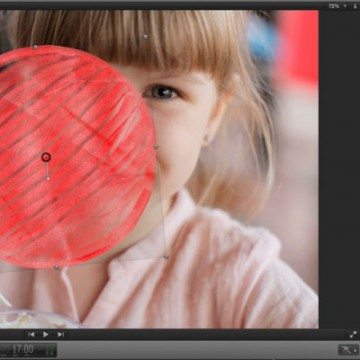
Task: Select lower-right mask control point near collar
Action: click(x=166, y=256)
